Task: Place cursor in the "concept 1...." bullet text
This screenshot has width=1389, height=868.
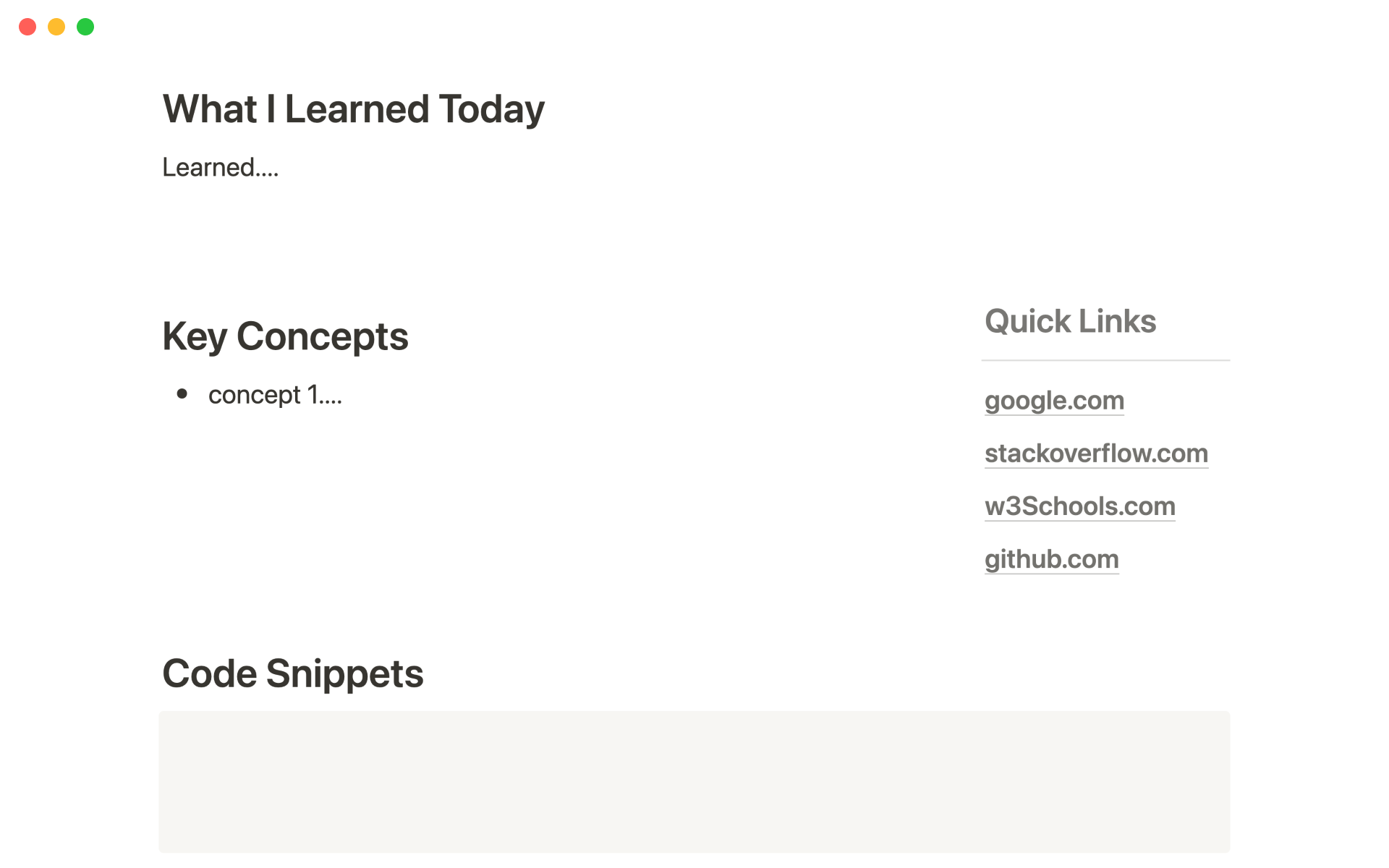Action: pyautogui.click(x=275, y=395)
